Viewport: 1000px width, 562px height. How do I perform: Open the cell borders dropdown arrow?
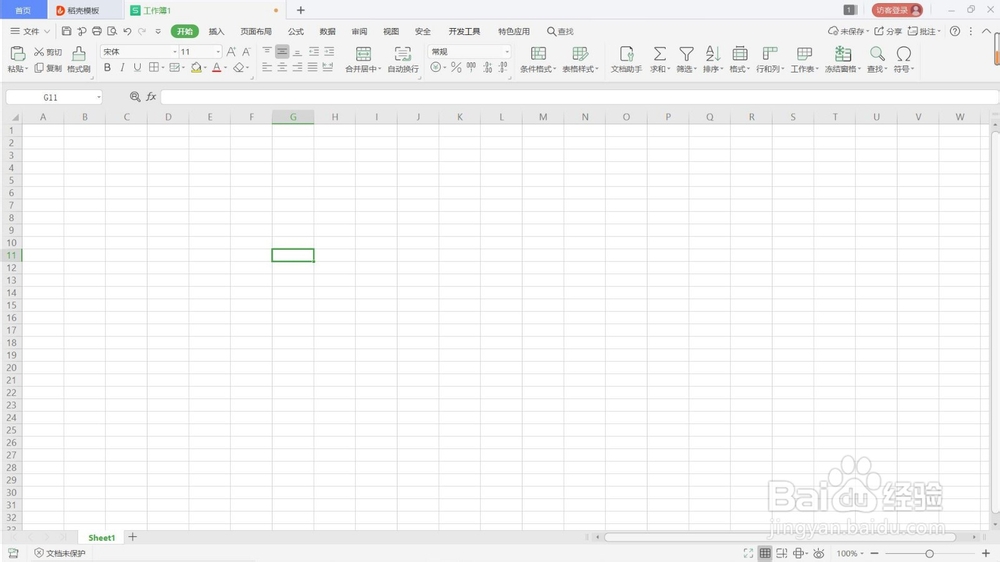point(163,67)
